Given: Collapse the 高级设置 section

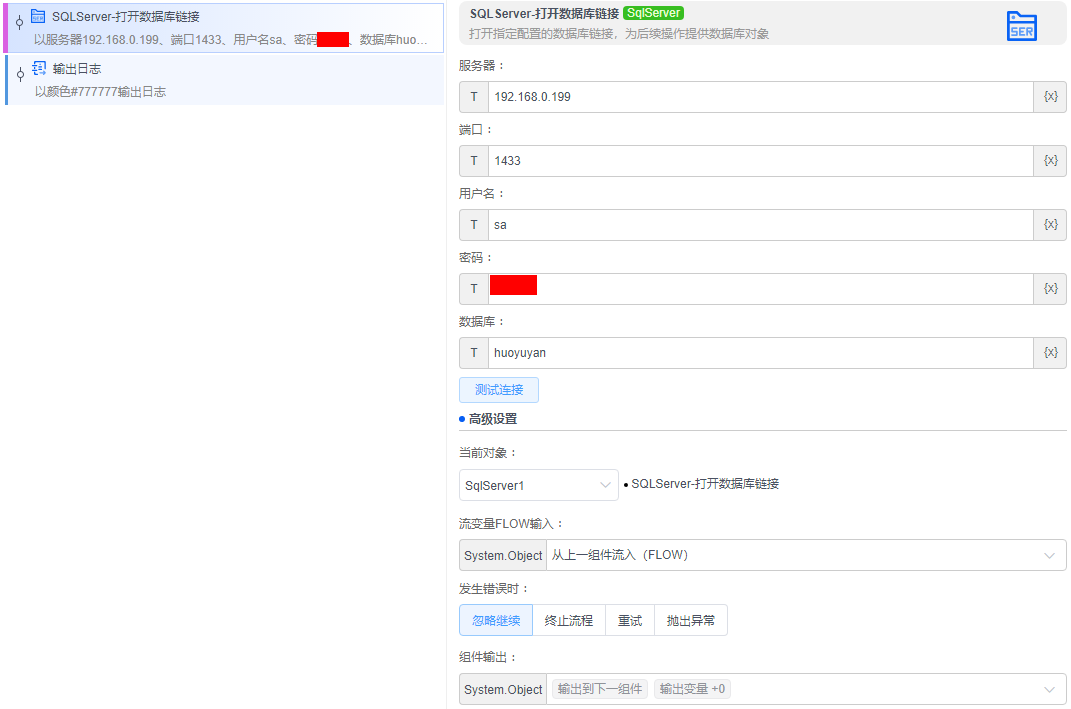Looking at the screenshot, I should point(489,418).
